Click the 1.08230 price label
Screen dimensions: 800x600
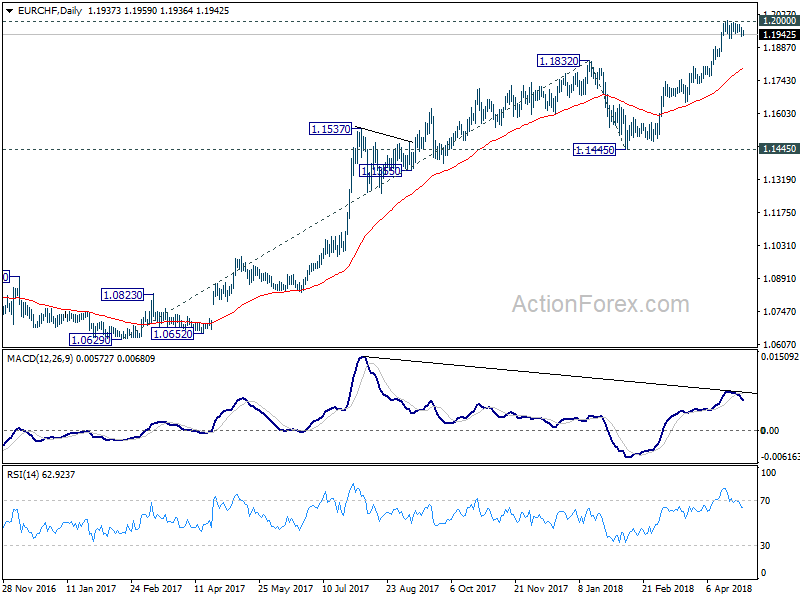point(122,295)
